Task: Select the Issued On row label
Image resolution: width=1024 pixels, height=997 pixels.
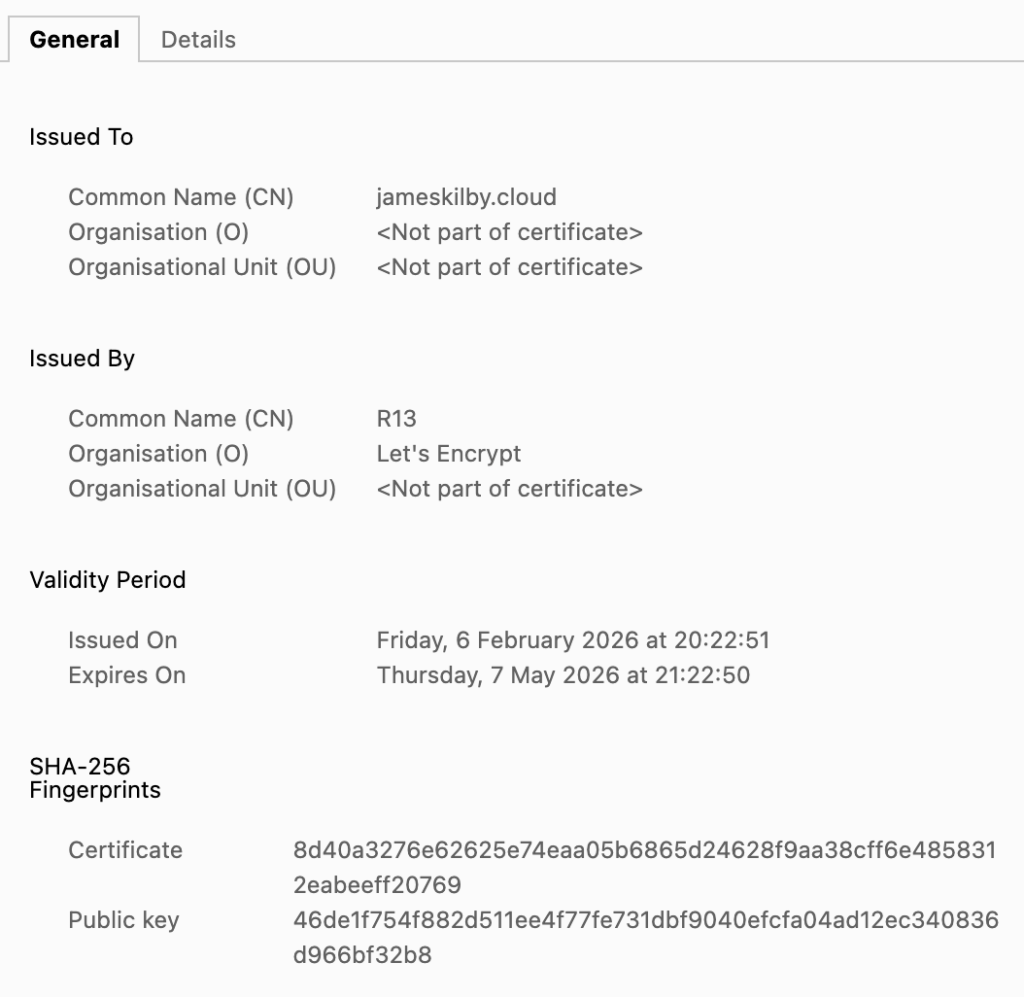Action: [122, 640]
